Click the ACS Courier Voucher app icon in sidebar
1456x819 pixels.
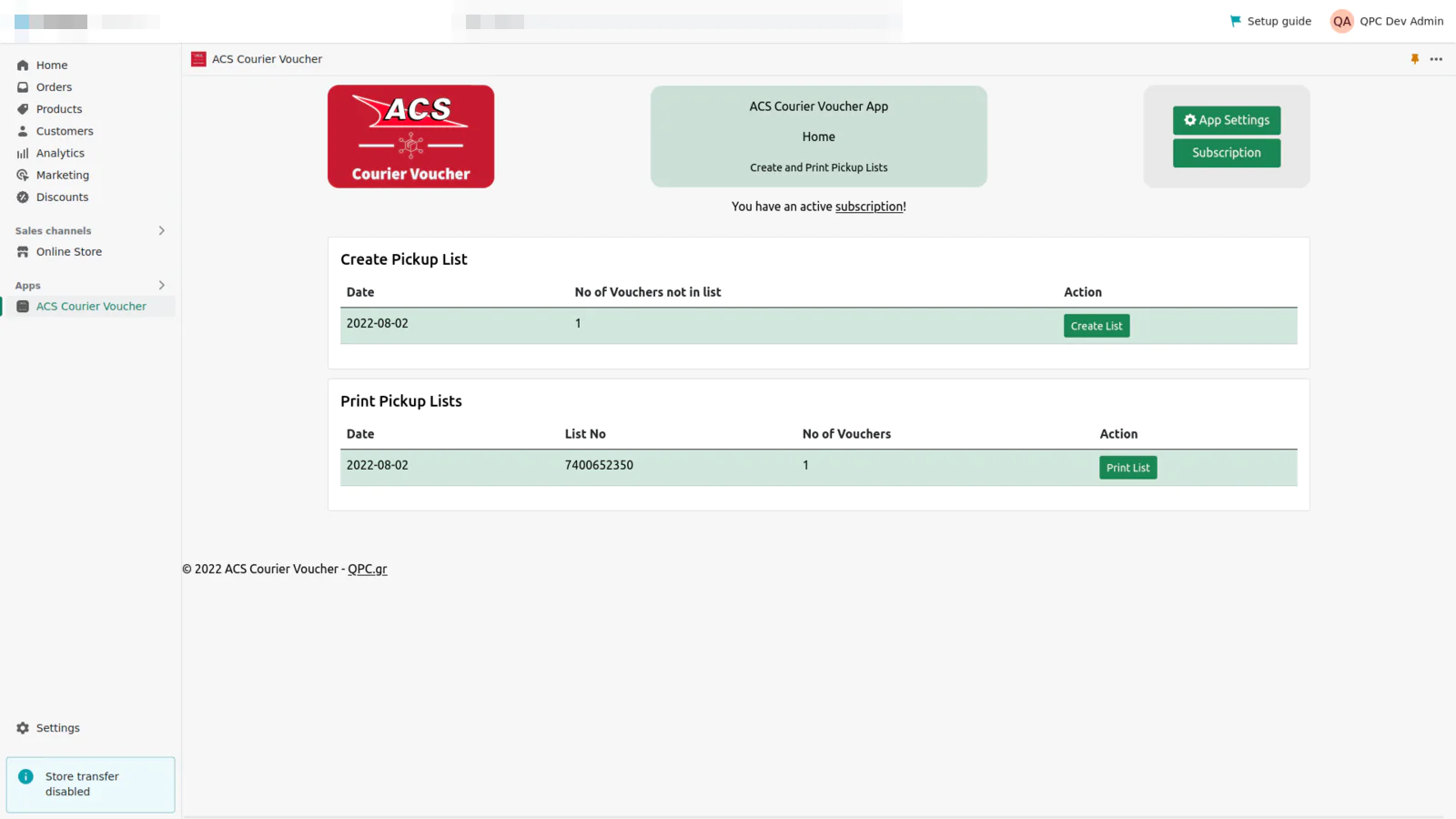pos(23,307)
